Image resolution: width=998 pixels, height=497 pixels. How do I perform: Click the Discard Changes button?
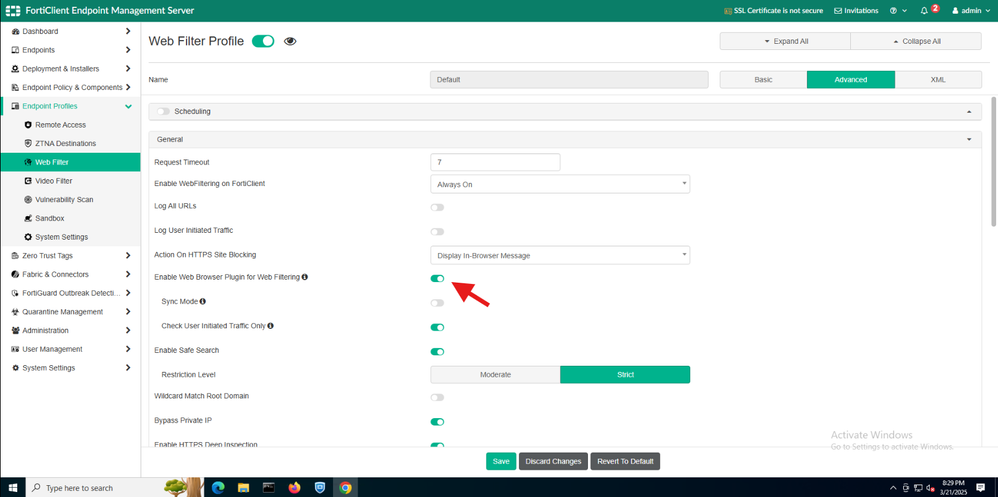553,461
